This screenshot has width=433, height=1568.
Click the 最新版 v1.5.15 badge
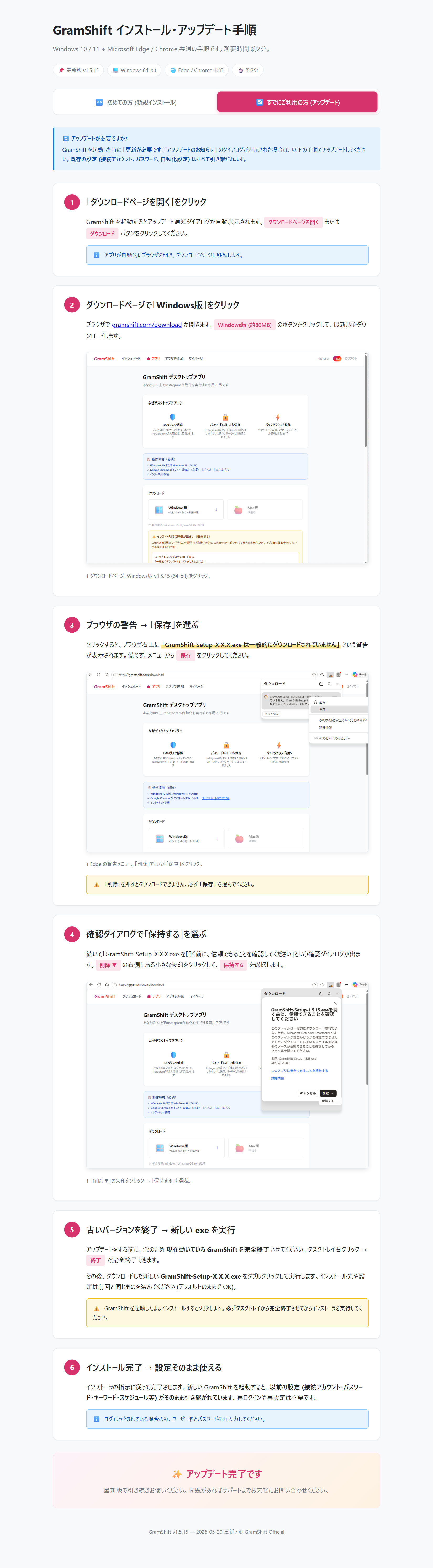[x=78, y=71]
